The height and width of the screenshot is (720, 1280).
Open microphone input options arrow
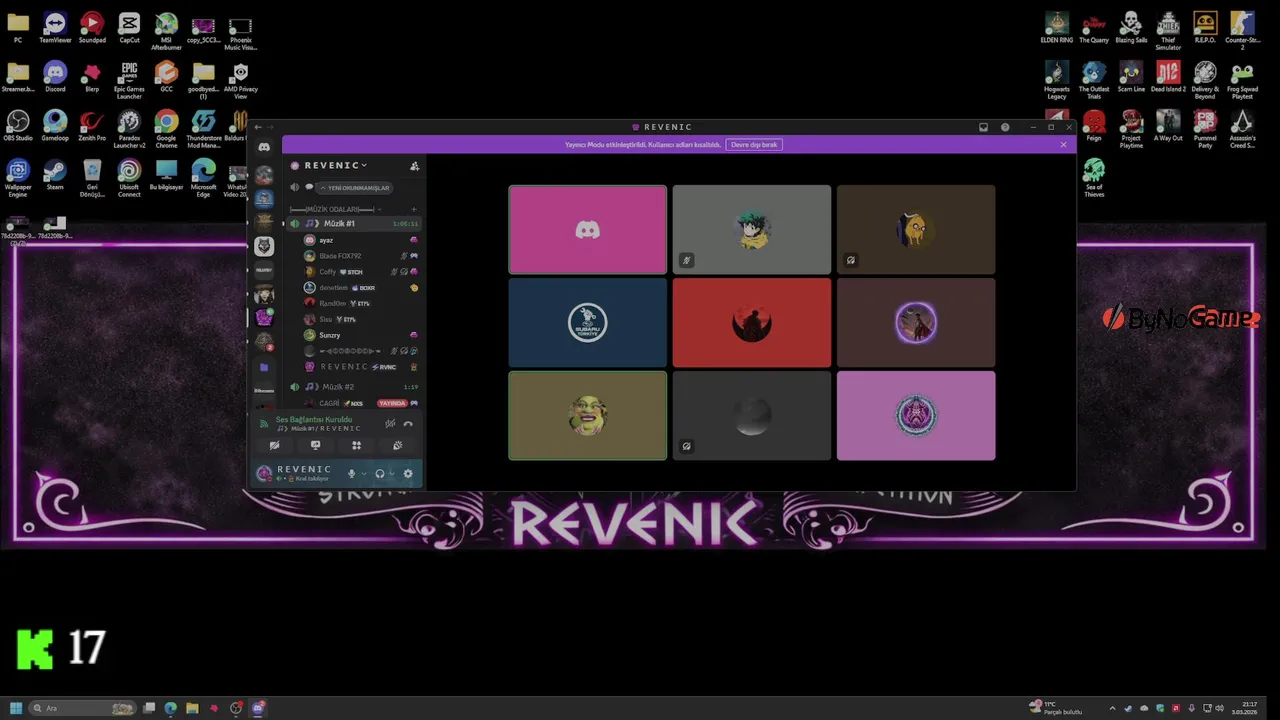click(x=364, y=474)
